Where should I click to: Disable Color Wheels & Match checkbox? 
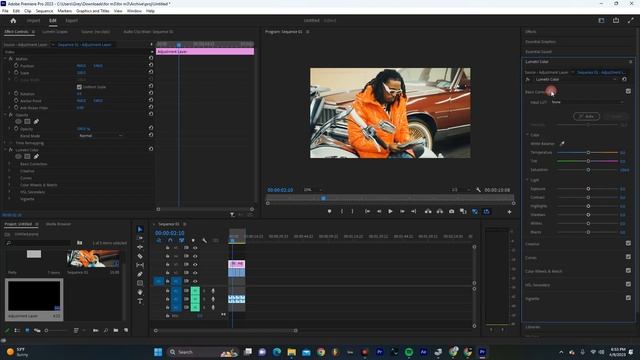click(x=628, y=271)
